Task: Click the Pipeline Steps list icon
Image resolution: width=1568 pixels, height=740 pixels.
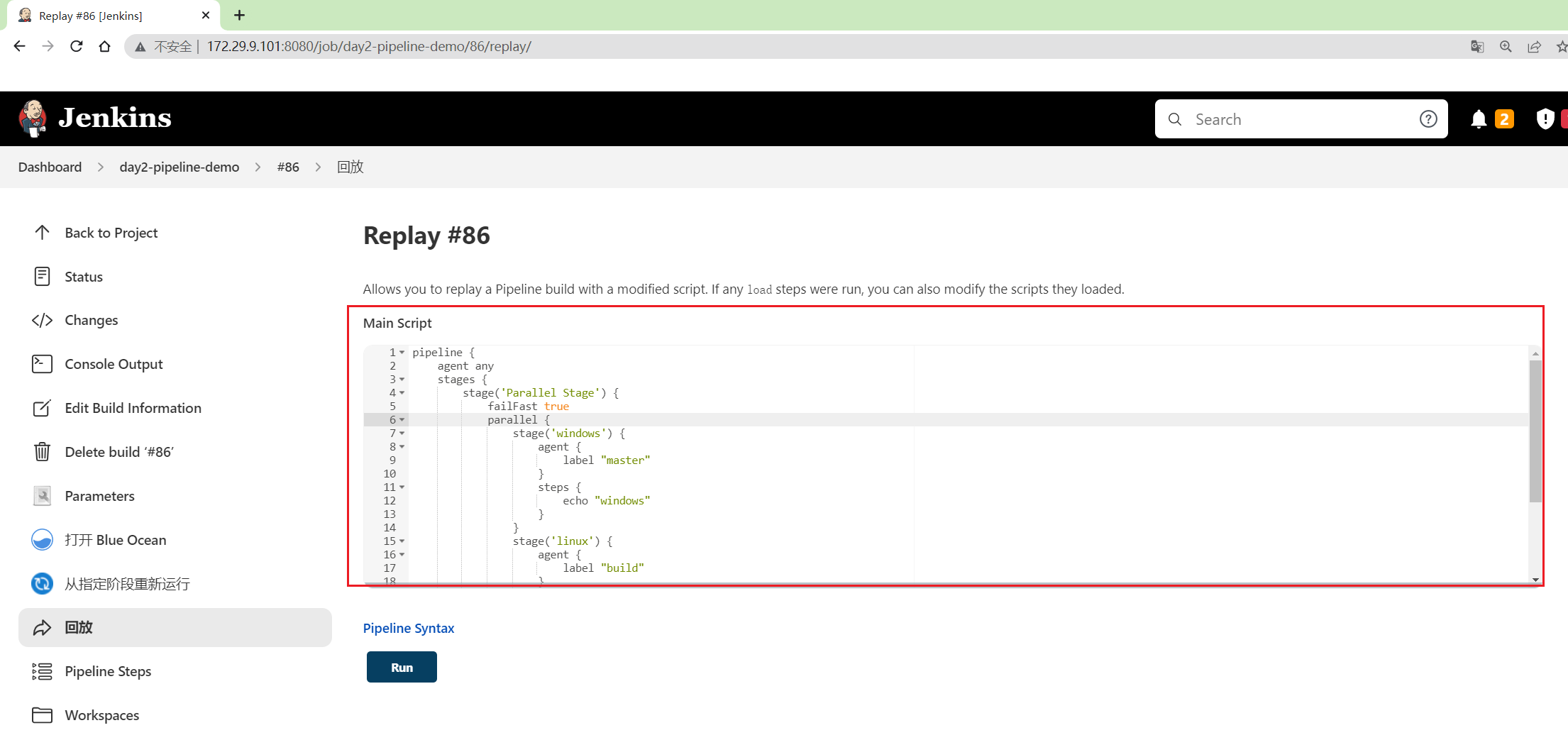Action: [x=42, y=671]
